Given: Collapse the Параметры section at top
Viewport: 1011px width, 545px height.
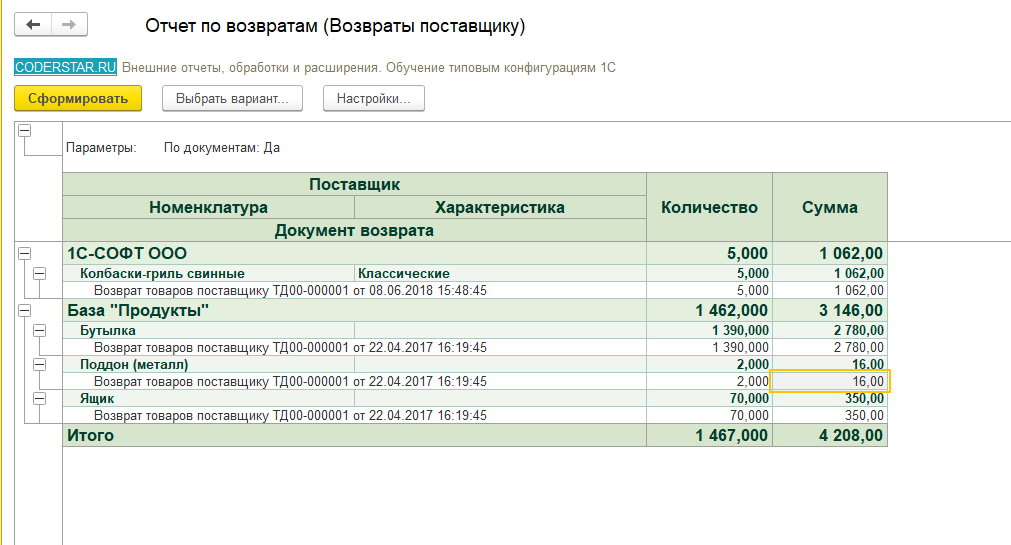Looking at the screenshot, I should point(25,131).
